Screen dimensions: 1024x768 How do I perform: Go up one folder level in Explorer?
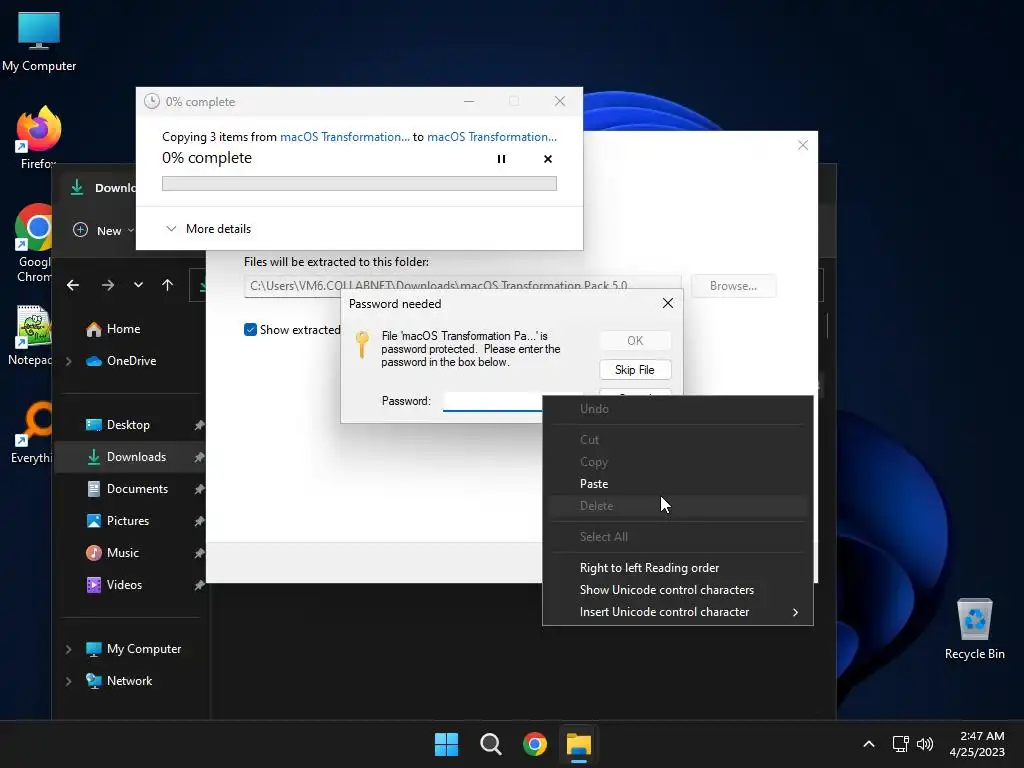click(x=168, y=285)
